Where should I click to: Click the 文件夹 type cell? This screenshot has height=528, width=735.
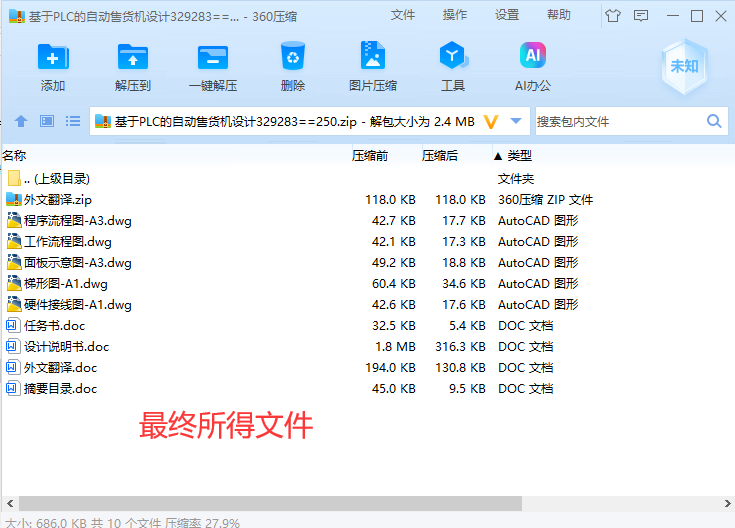[516, 179]
